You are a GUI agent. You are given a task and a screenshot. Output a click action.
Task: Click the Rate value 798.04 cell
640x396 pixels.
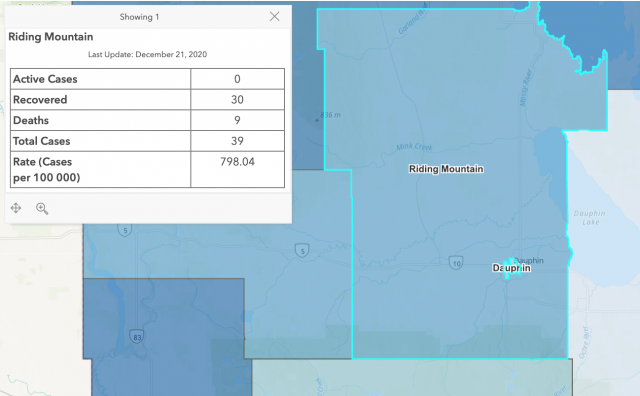pos(238,169)
